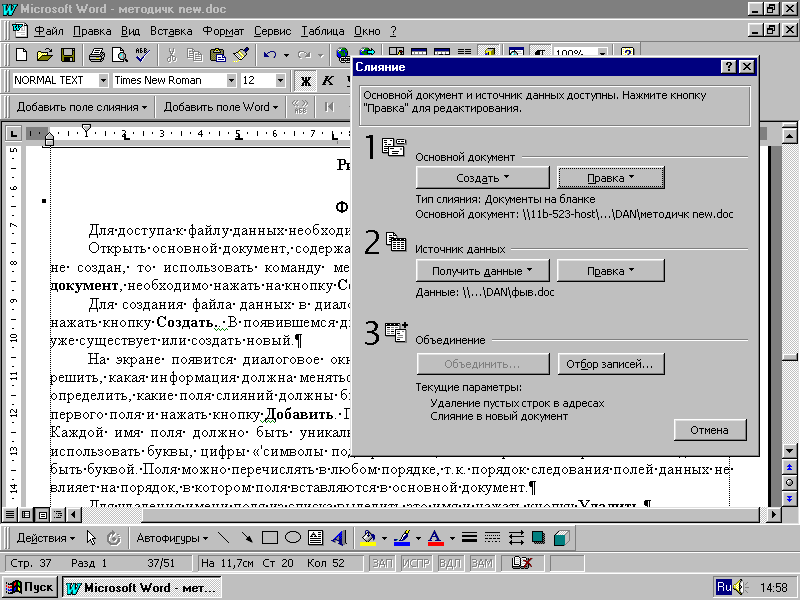Toggle ЗАМ overtype mode in status bar

[x=482, y=563]
